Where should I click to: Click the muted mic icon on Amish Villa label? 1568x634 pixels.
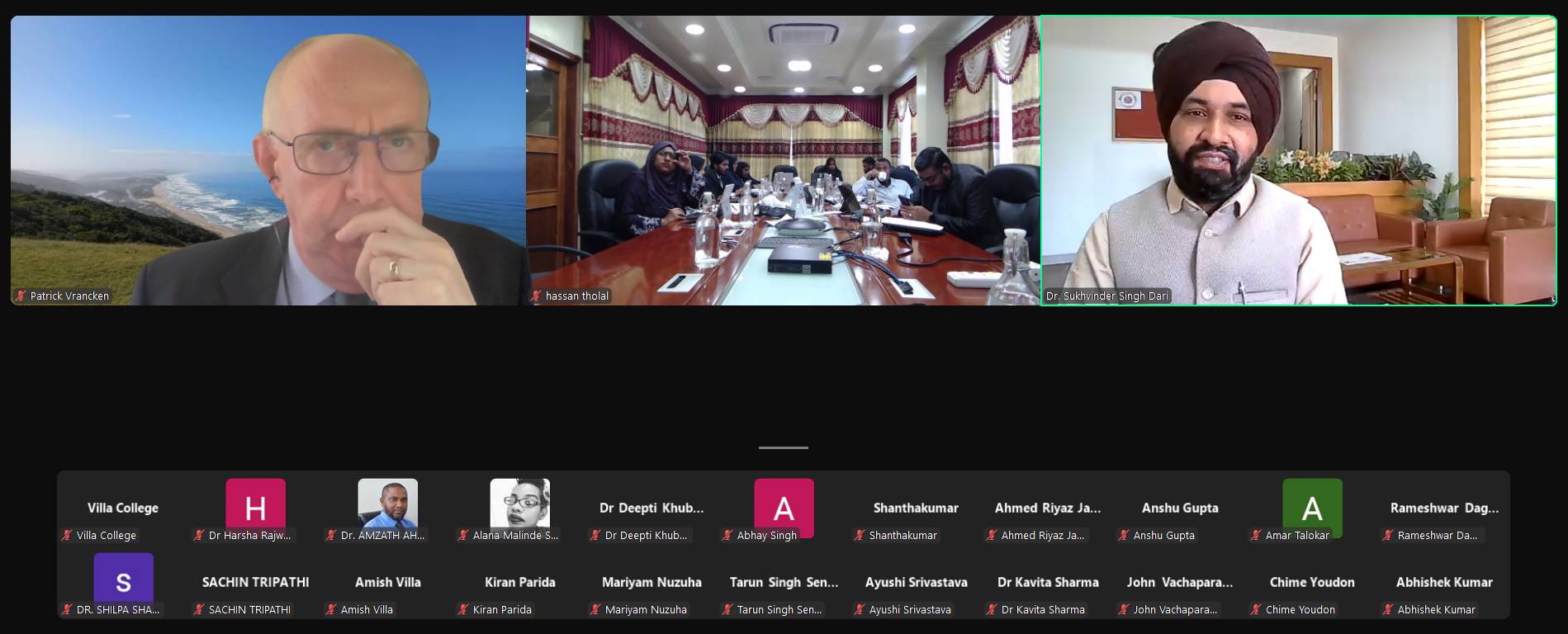[x=331, y=609]
